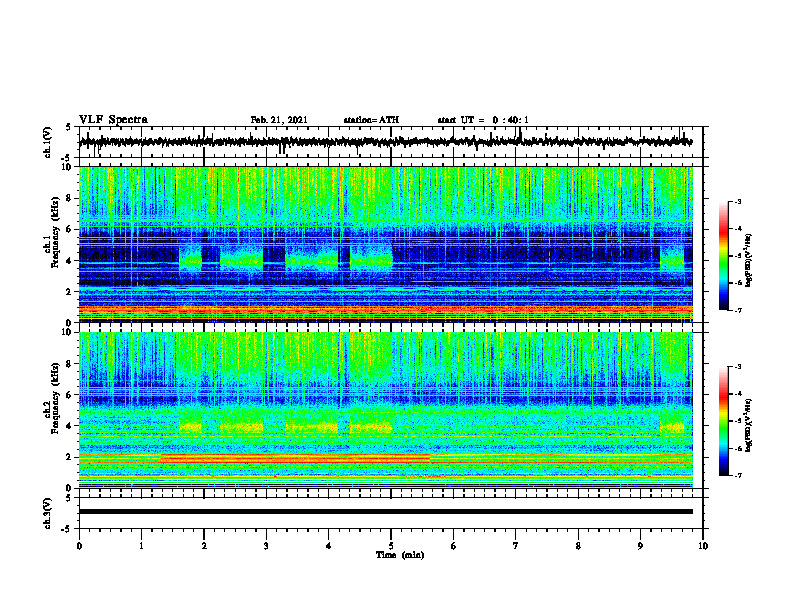Click the ch.1 color scale bar
This screenshot has height=612, width=792.
[723, 256]
